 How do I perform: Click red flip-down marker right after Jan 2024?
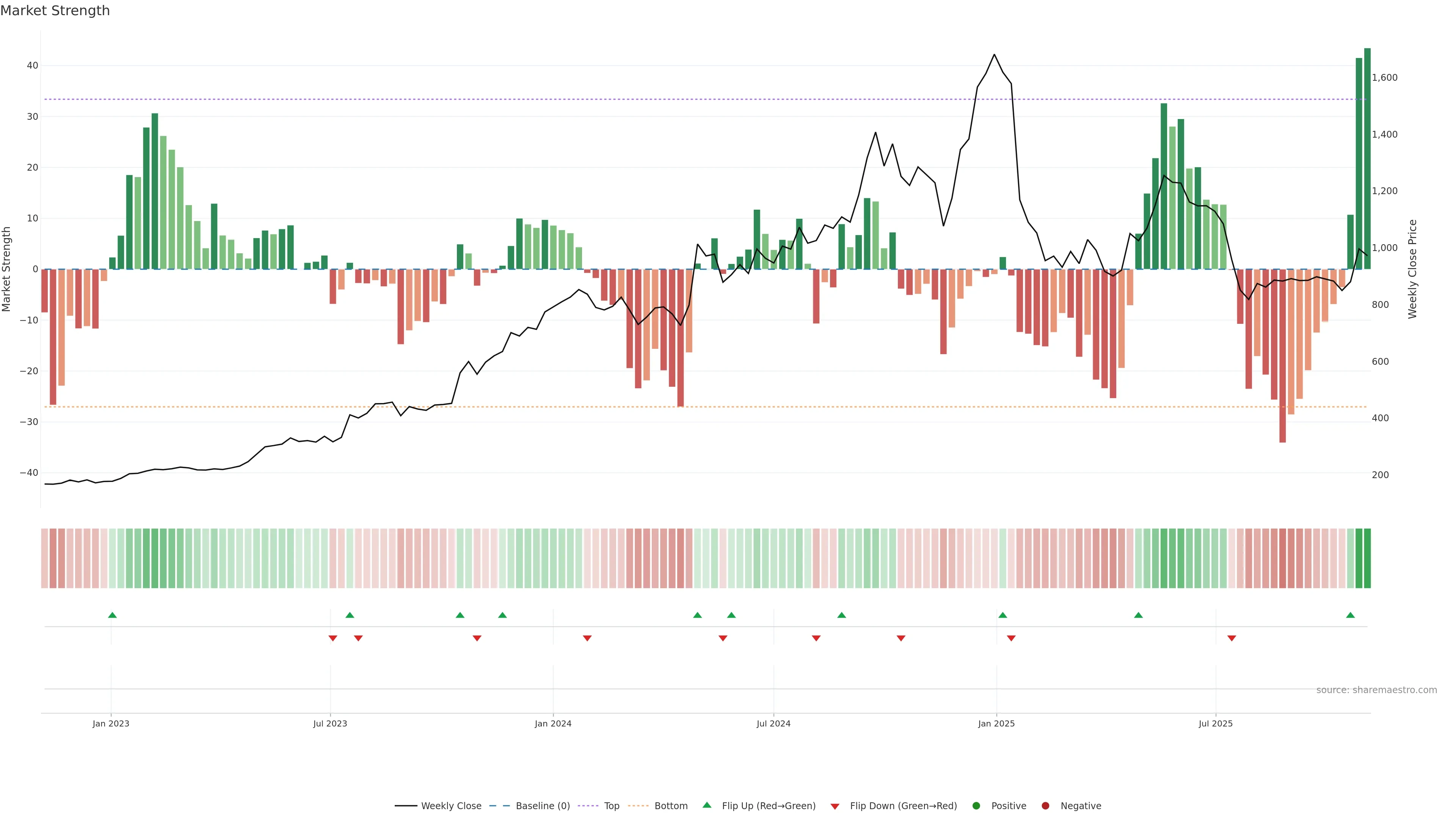tap(587, 638)
